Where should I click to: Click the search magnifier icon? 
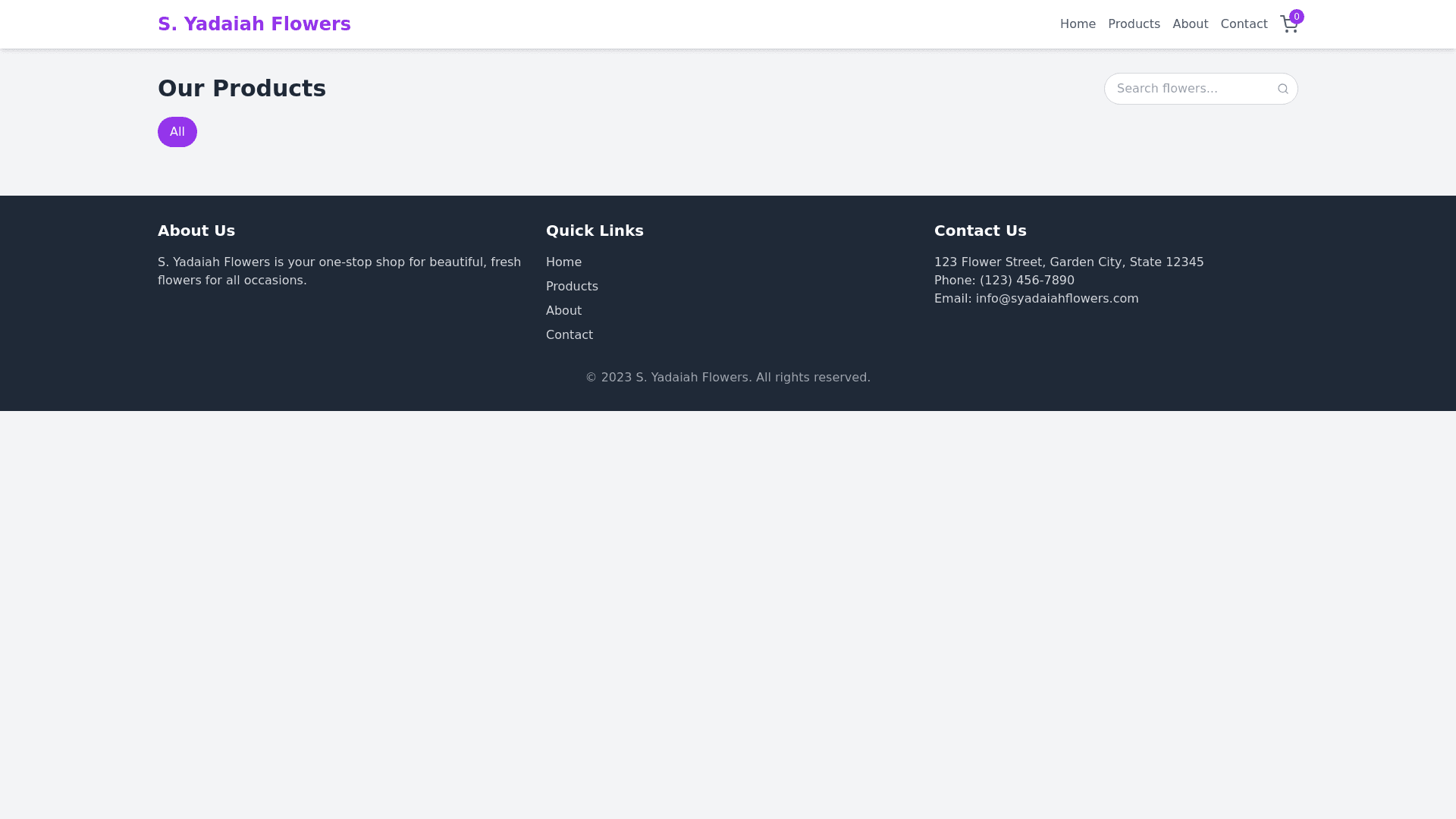point(1282,89)
